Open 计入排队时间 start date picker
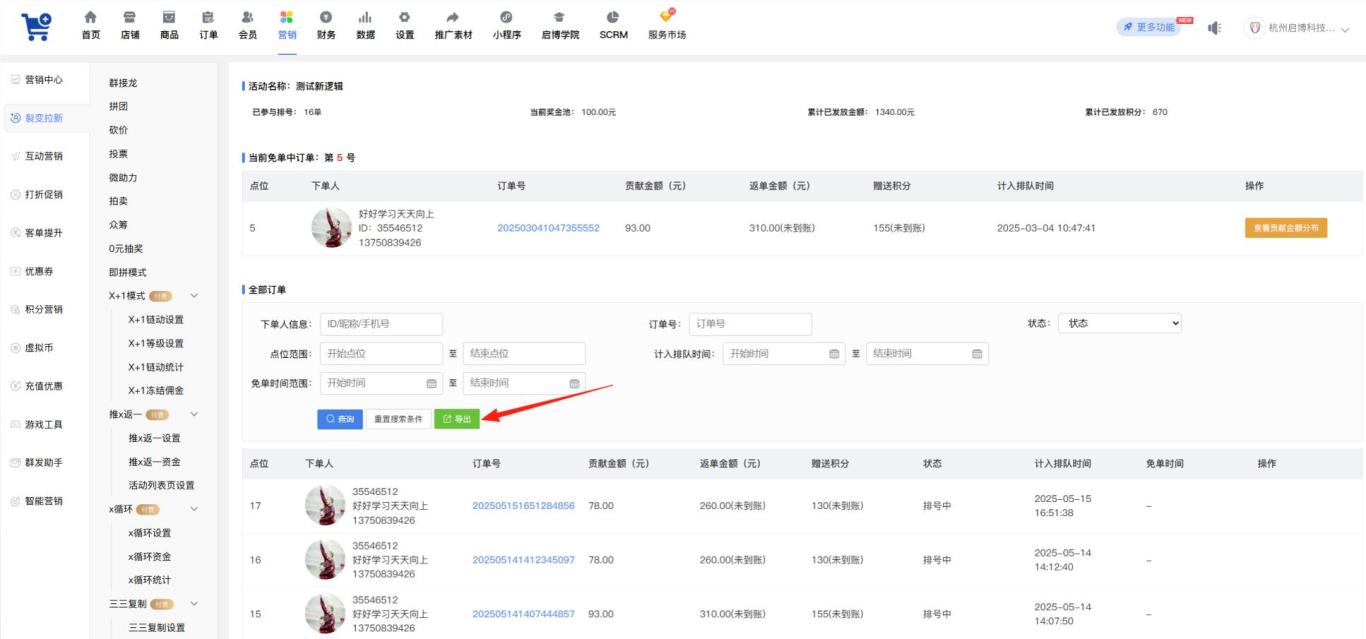The width and height of the screenshot is (1366, 639). pyautogui.click(x=785, y=353)
